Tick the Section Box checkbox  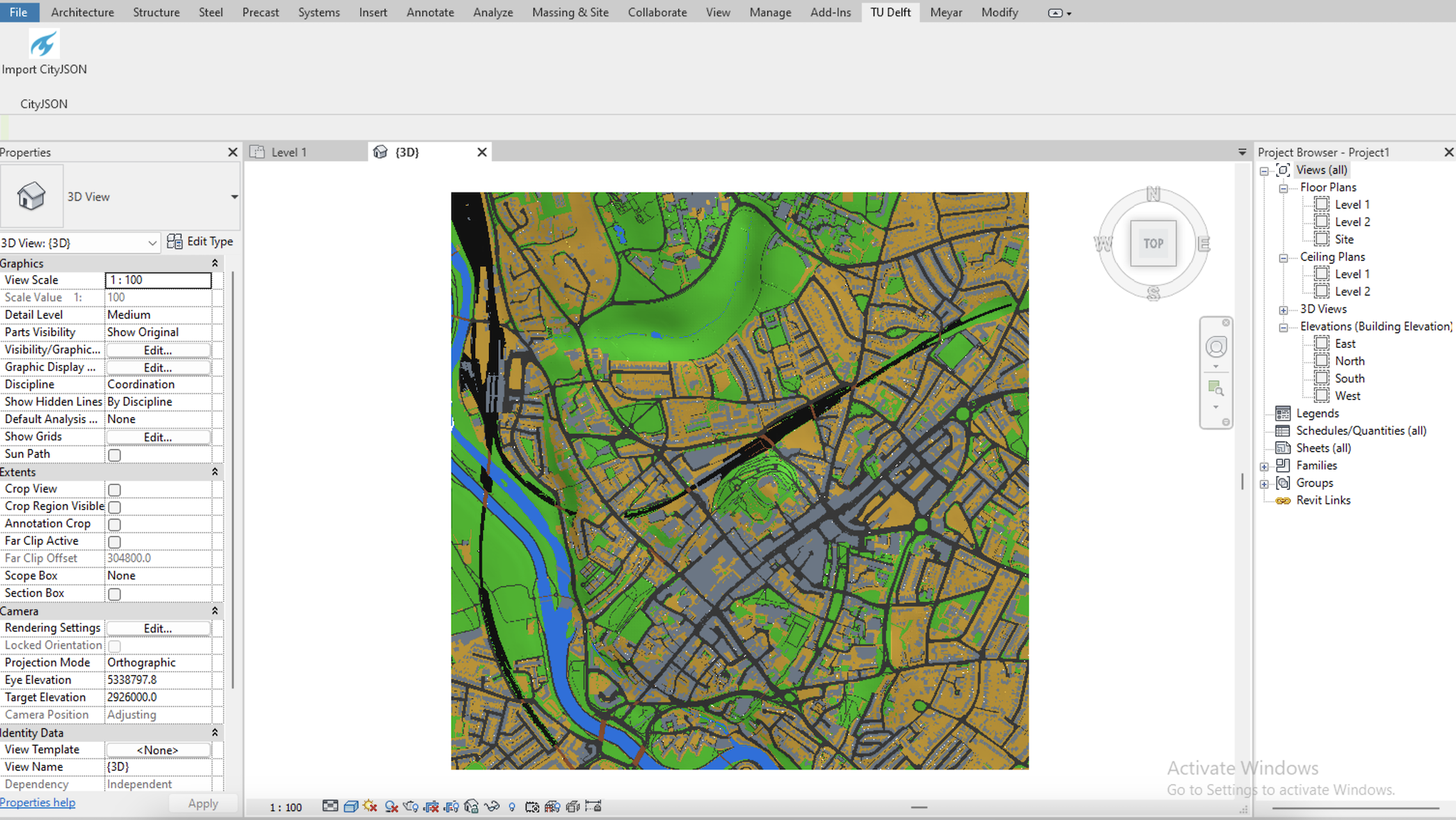115,594
